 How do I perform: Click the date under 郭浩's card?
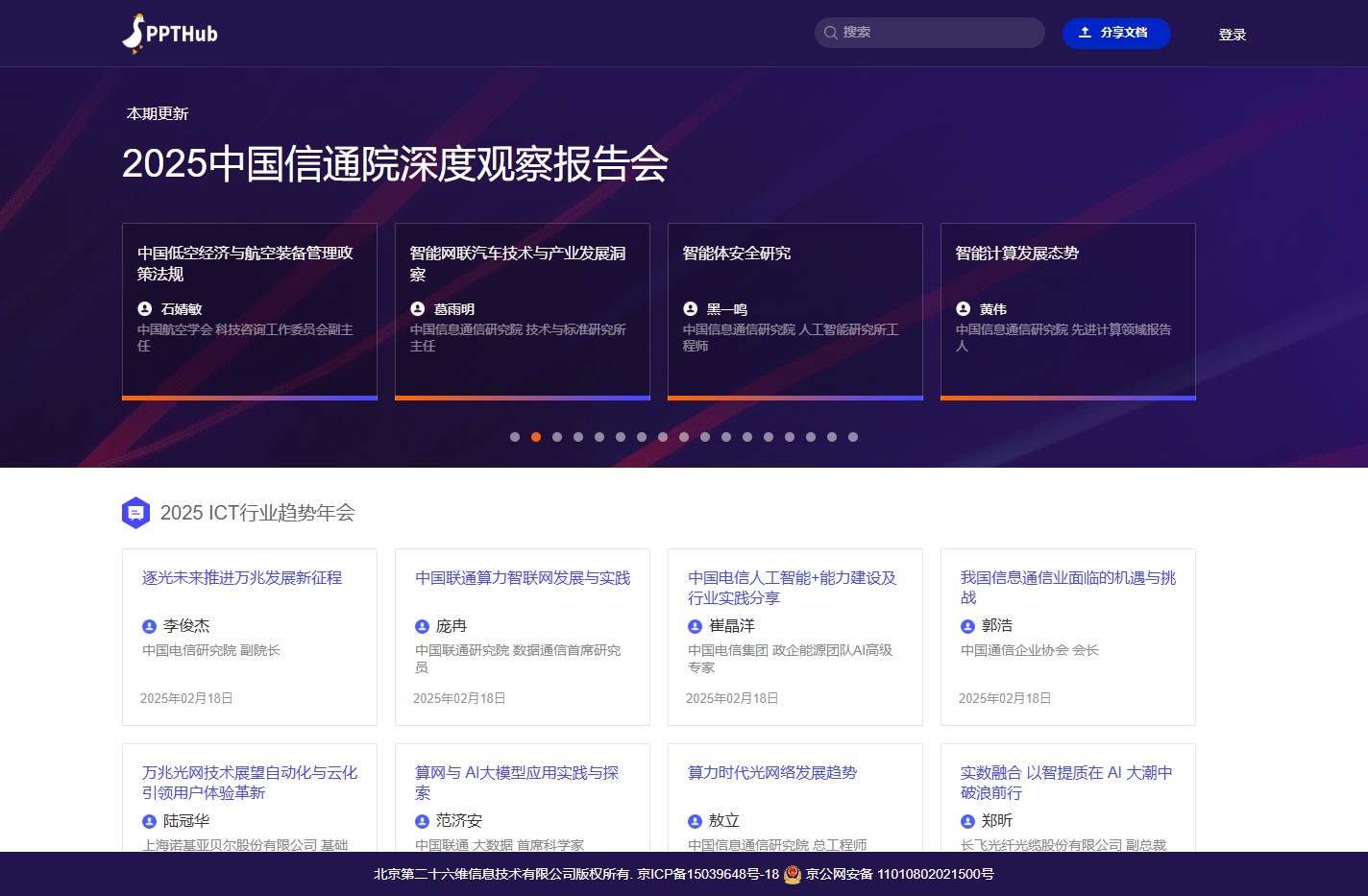pos(1005,698)
